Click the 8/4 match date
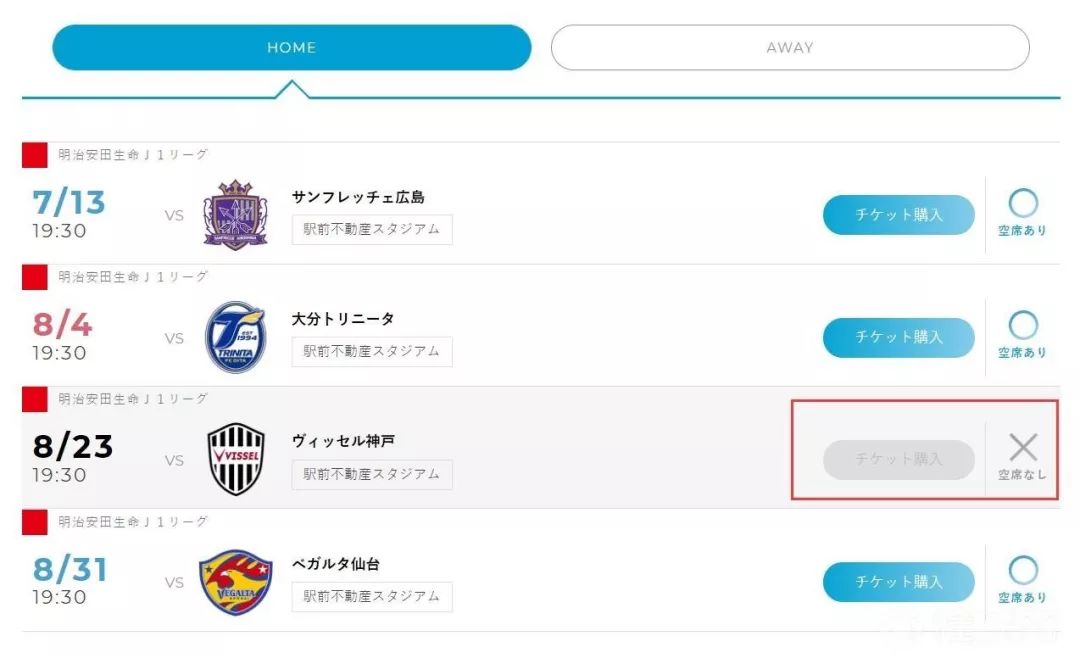This screenshot has height=658, width=1080. pyautogui.click(x=60, y=325)
